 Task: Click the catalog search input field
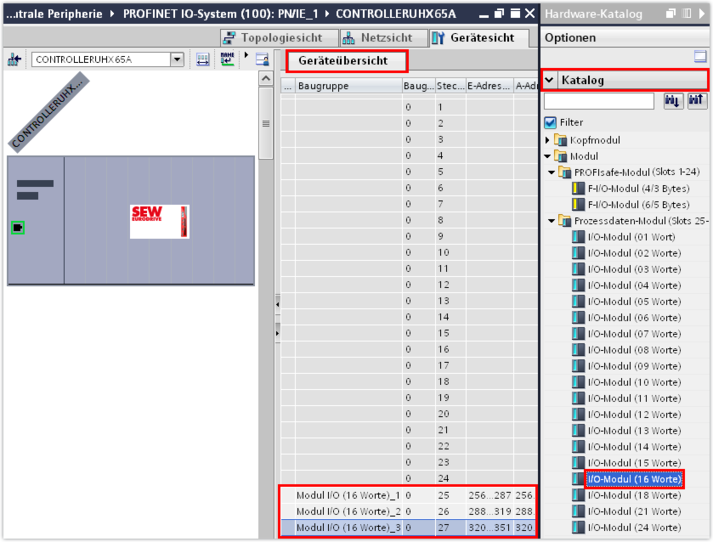[x=598, y=101]
